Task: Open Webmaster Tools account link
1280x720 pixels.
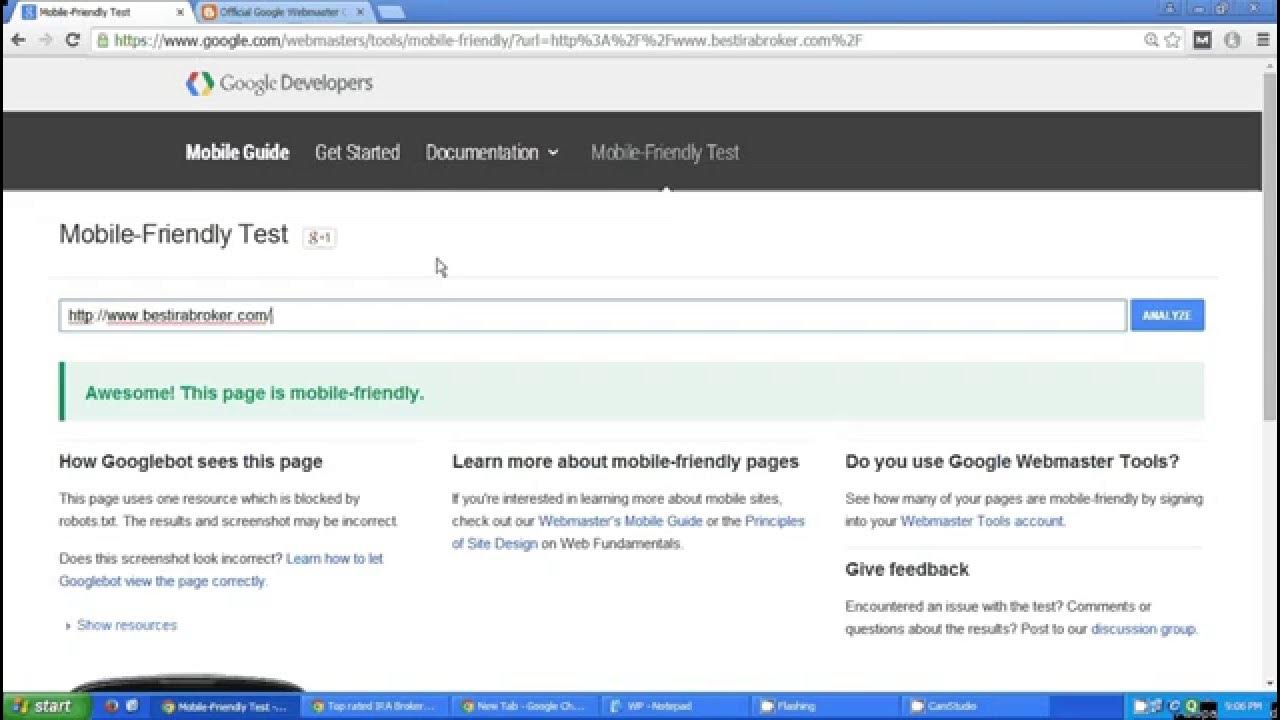Action: [x=982, y=521]
